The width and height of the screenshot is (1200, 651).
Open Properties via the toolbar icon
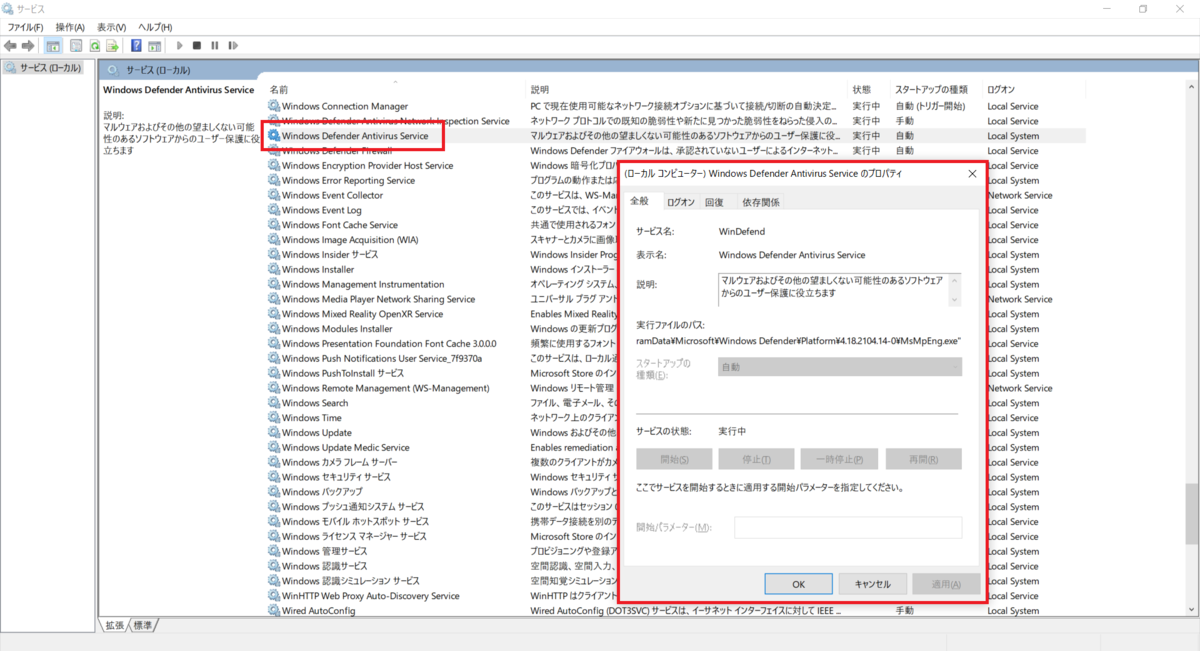click(x=75, y=45)
